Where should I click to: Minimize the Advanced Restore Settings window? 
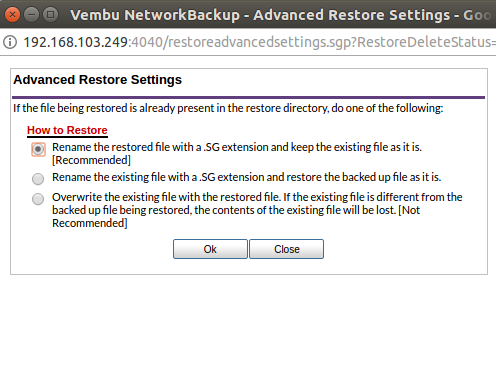32,15
